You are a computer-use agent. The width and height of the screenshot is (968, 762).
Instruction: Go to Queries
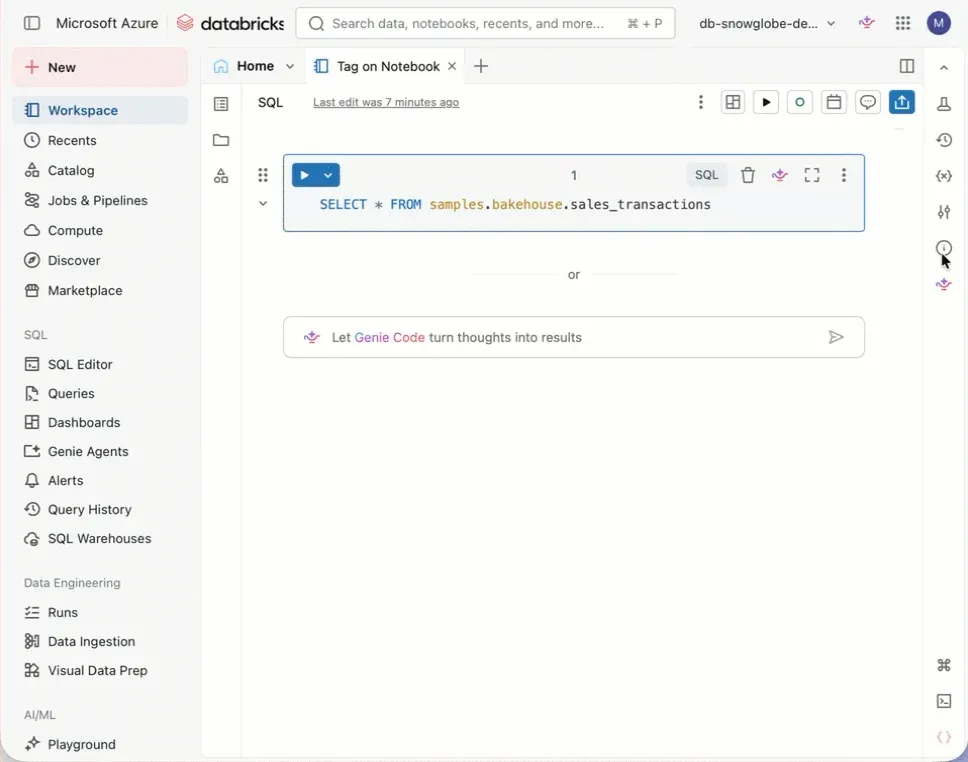click(x=100, y=393)
